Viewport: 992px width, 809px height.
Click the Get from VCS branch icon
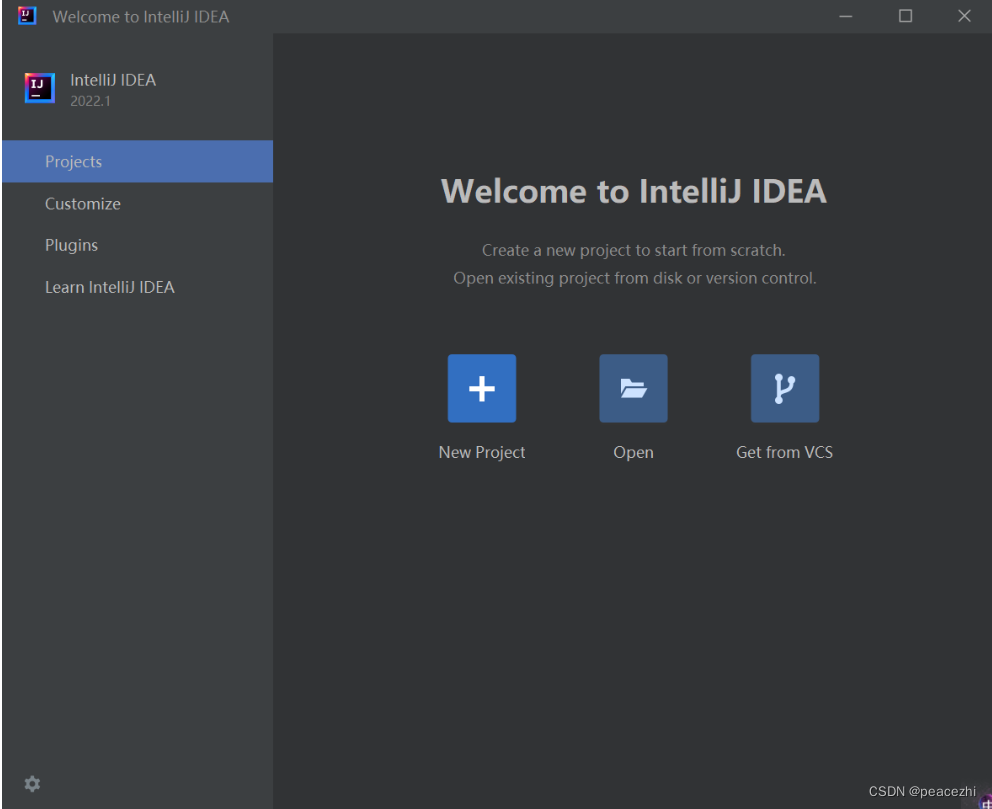(x=785, y=388)
